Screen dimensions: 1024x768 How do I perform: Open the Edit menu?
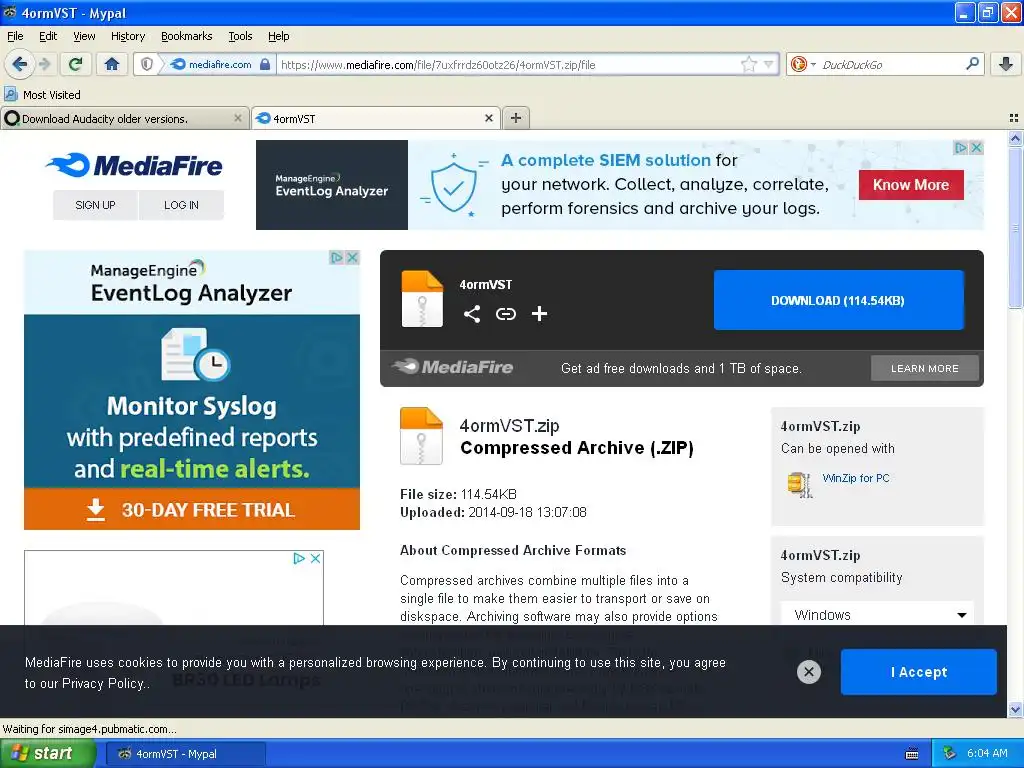pos(48,36)
